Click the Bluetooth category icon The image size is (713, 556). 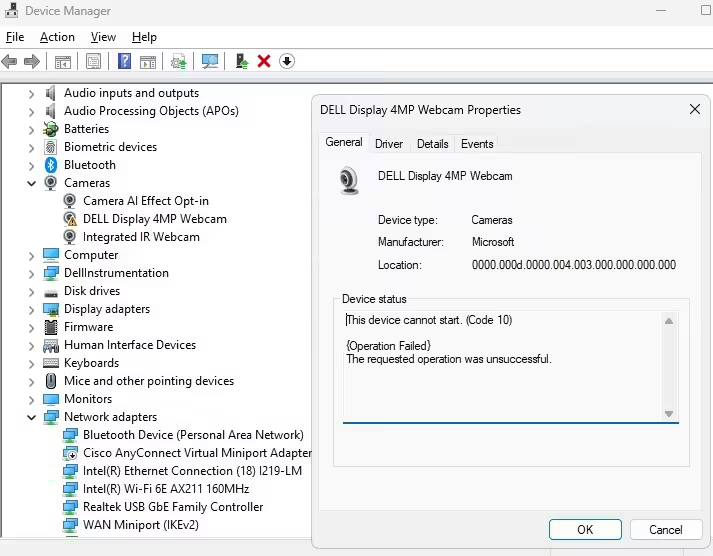click(x=51, y=165)
